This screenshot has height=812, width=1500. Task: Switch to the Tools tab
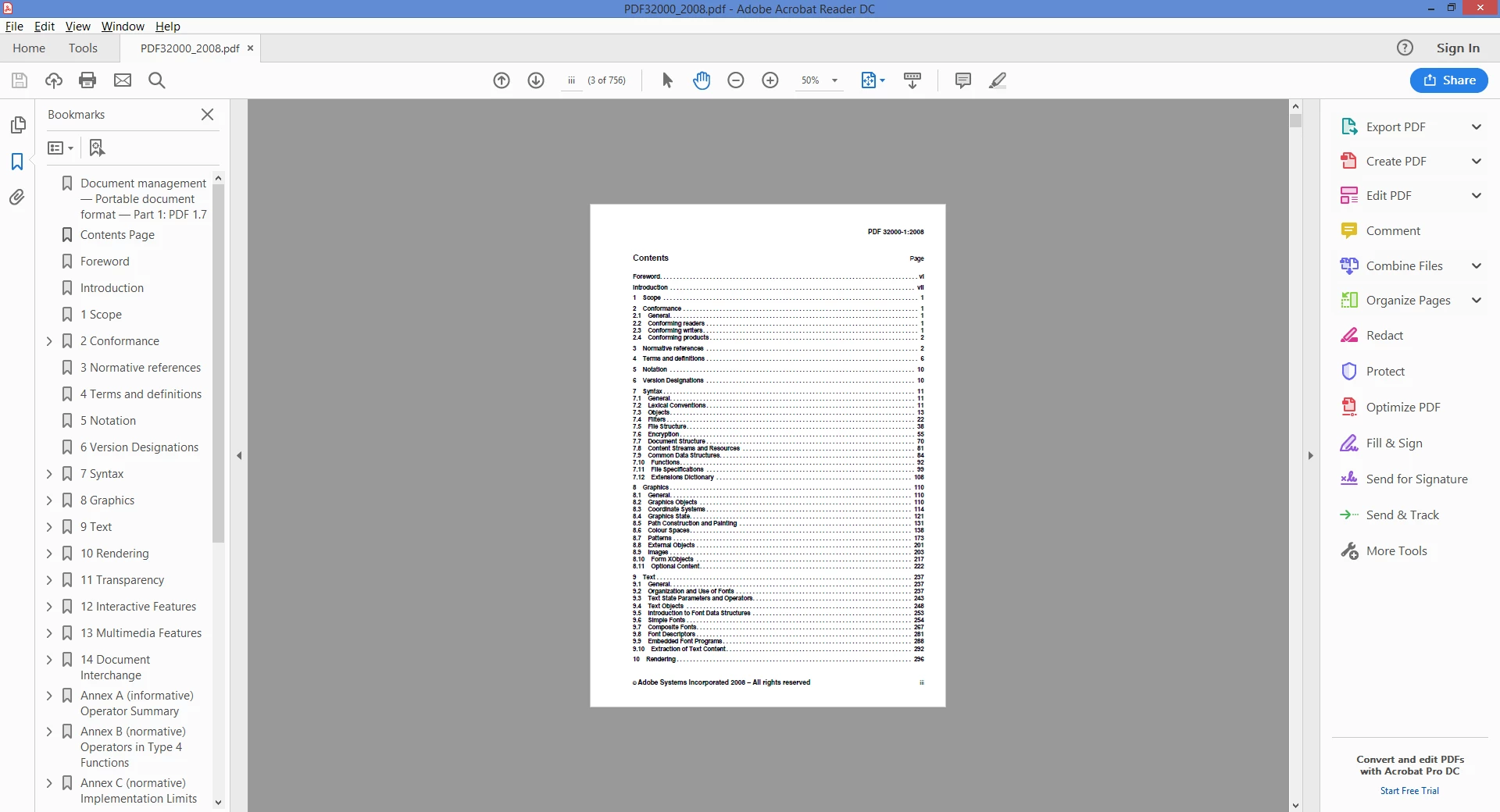[83, 48]
